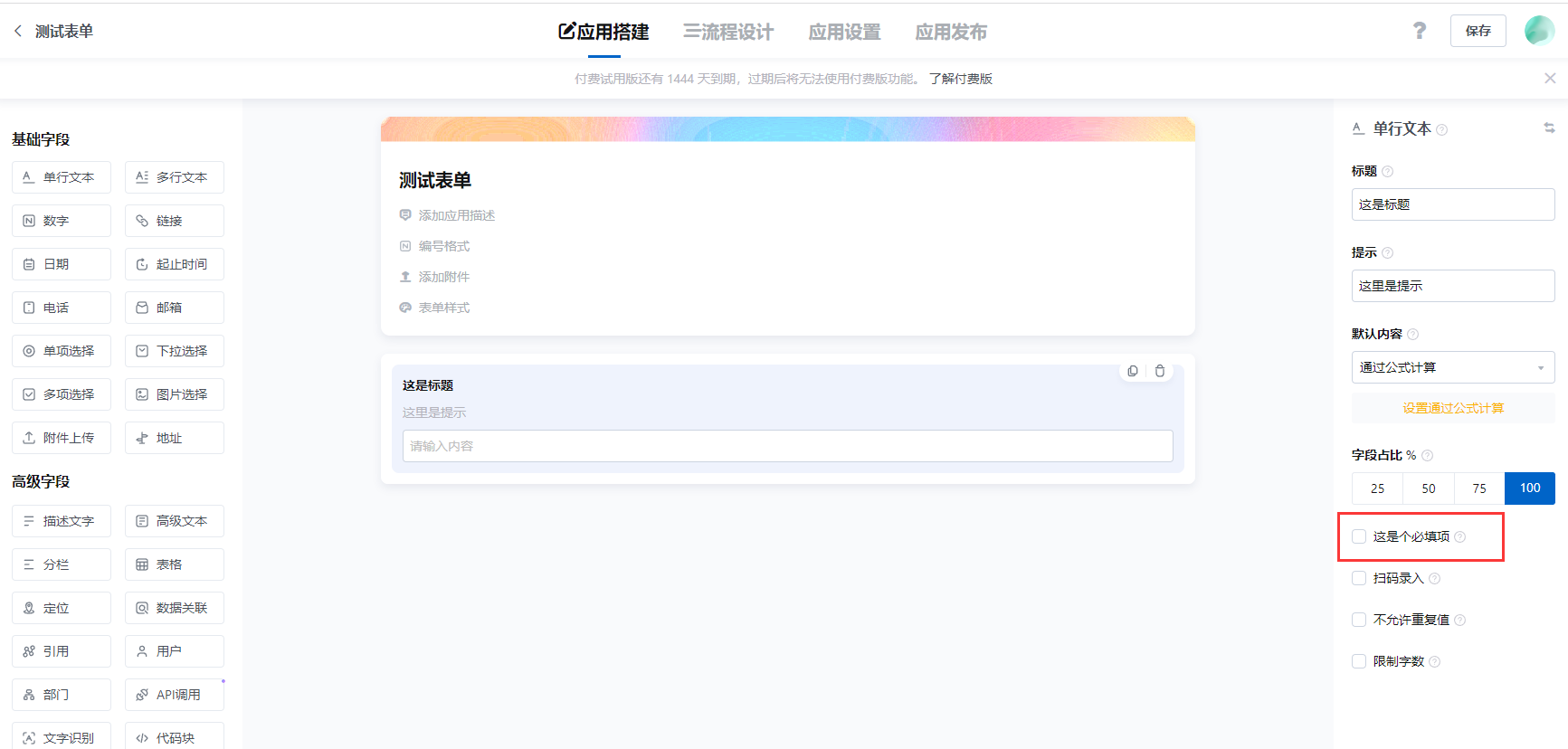
Task: Set field width to 50
Action: coord(1429,488)
